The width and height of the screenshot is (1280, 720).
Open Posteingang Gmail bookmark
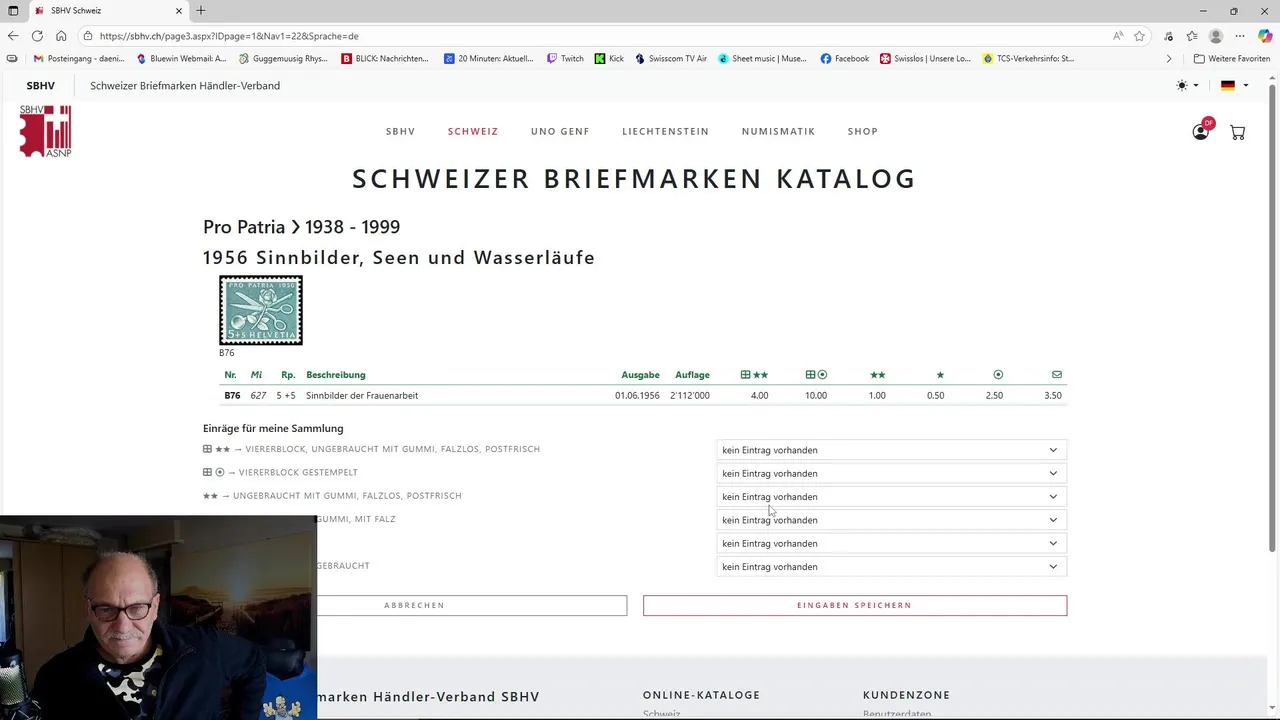pos(79,59)
